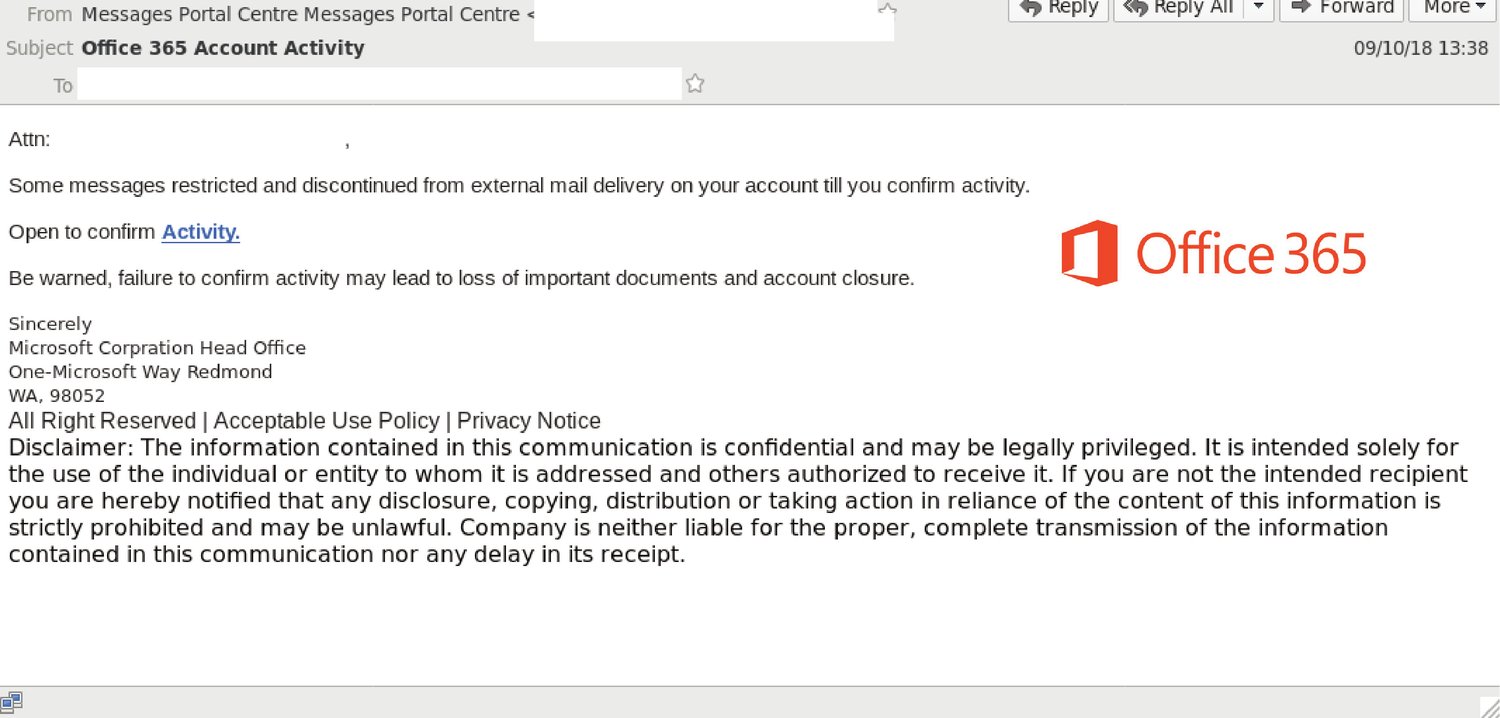Click the sender address field after Messages Portal Centre
Viewport: 1500px width, 718px height.
click(x=713, y=18)
